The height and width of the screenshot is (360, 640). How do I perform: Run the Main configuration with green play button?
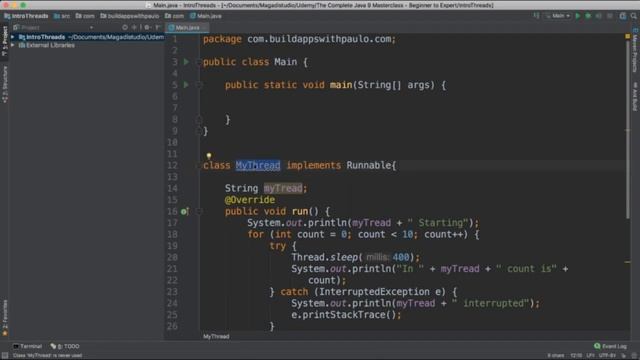pyautogui.click(x=578, y=16)
